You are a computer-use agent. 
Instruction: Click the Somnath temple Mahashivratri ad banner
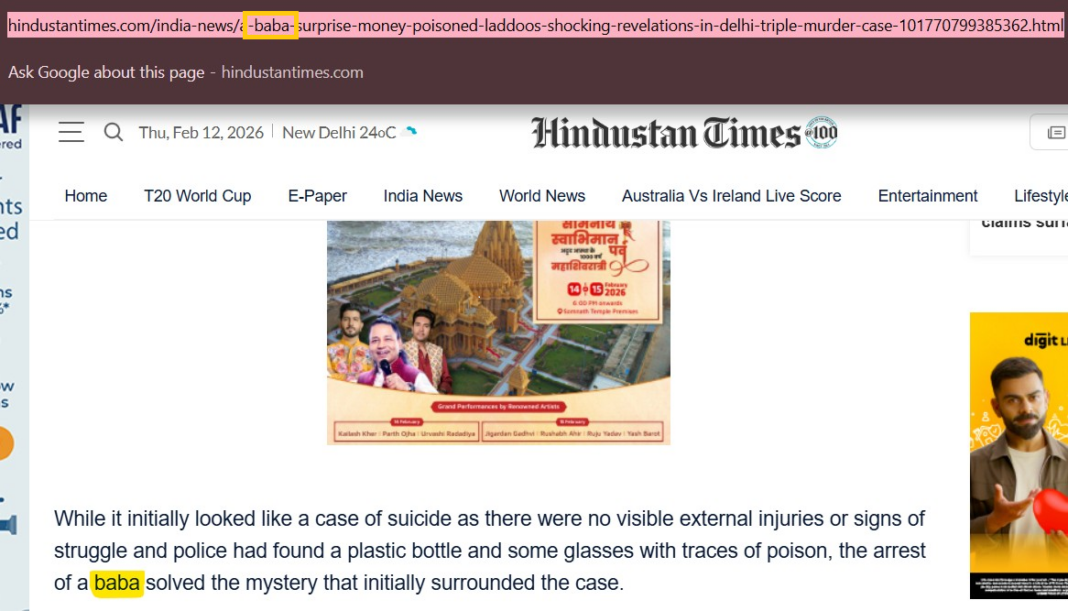click(x=498, y=332)
